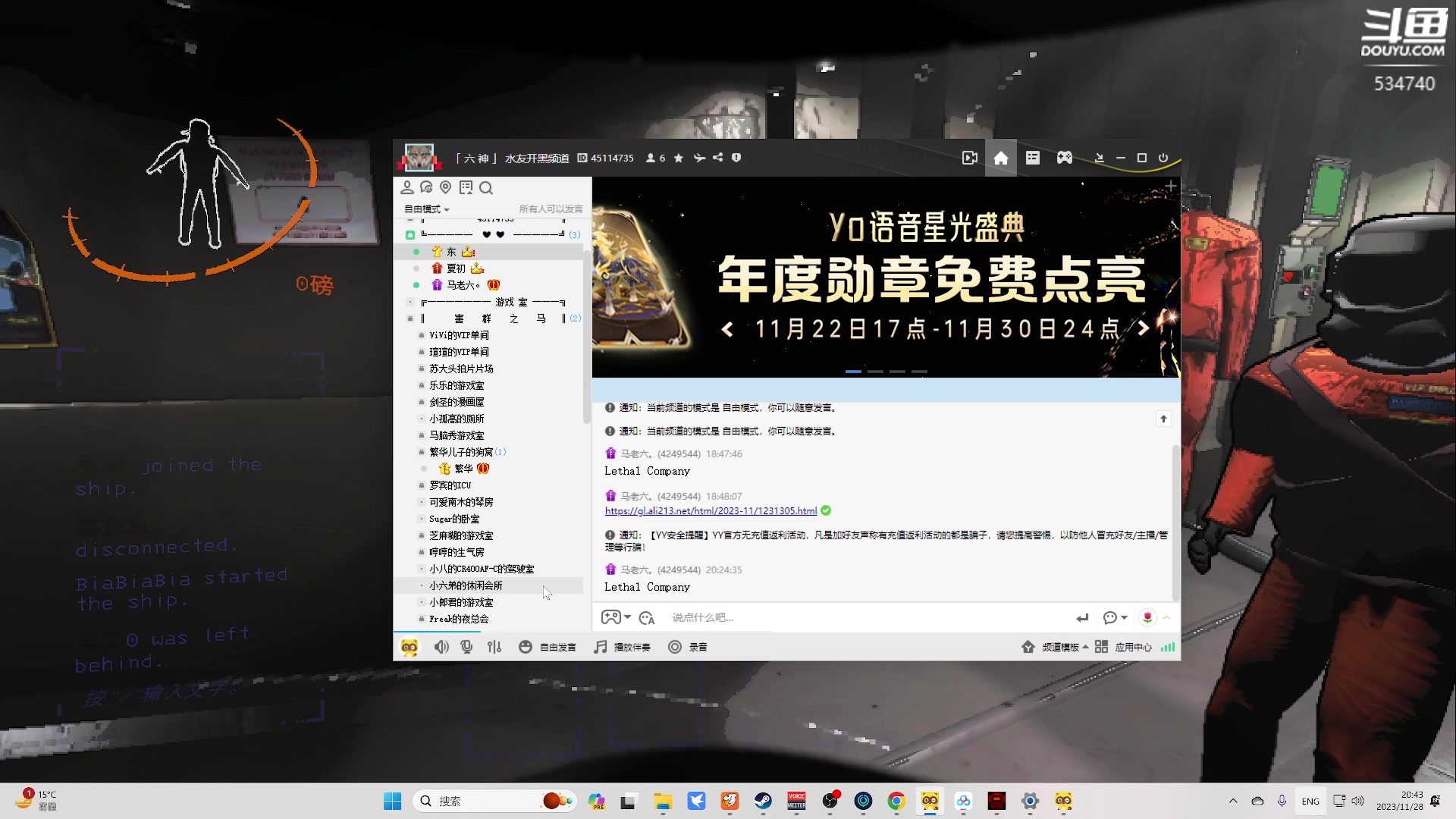1456x819 pixels.
Task: Open the audio mixer sliders icon
Action: pos(494,647)
